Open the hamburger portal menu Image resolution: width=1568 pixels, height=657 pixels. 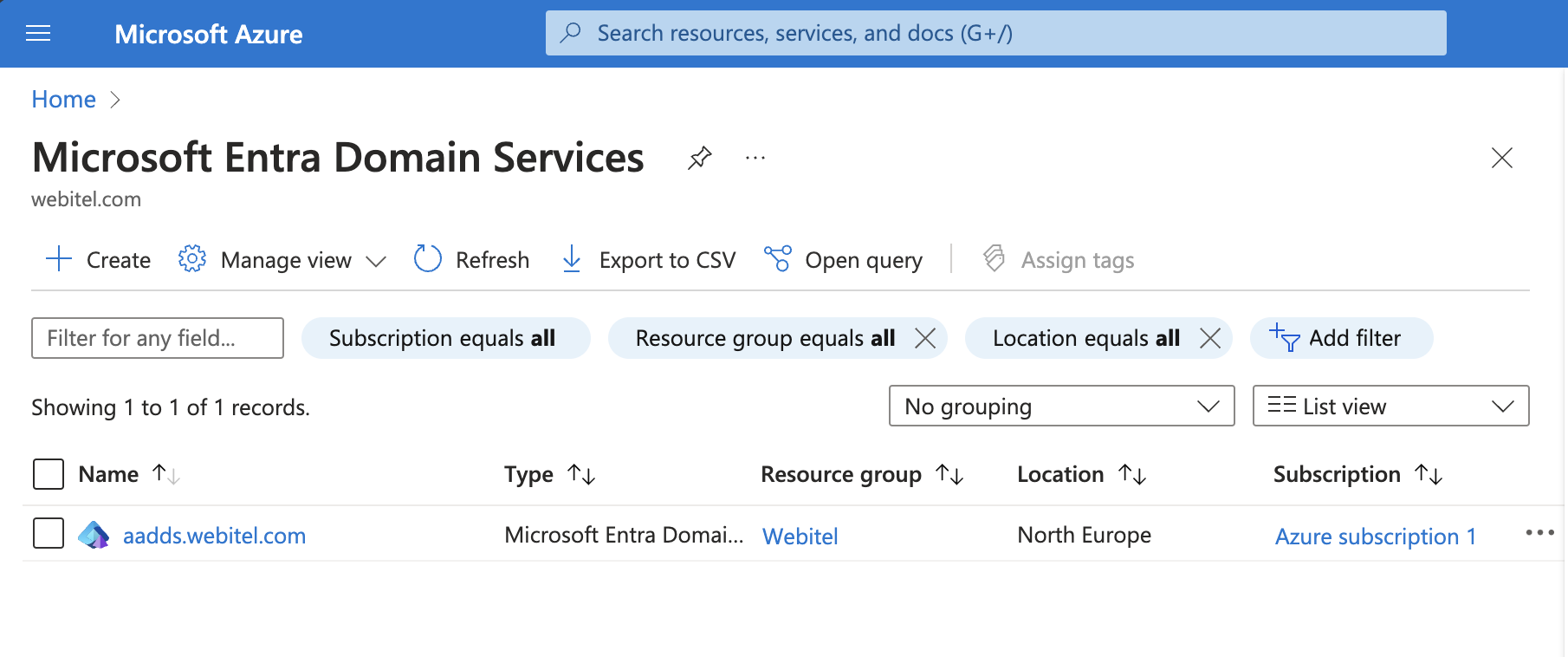click(x=38, y=34)
